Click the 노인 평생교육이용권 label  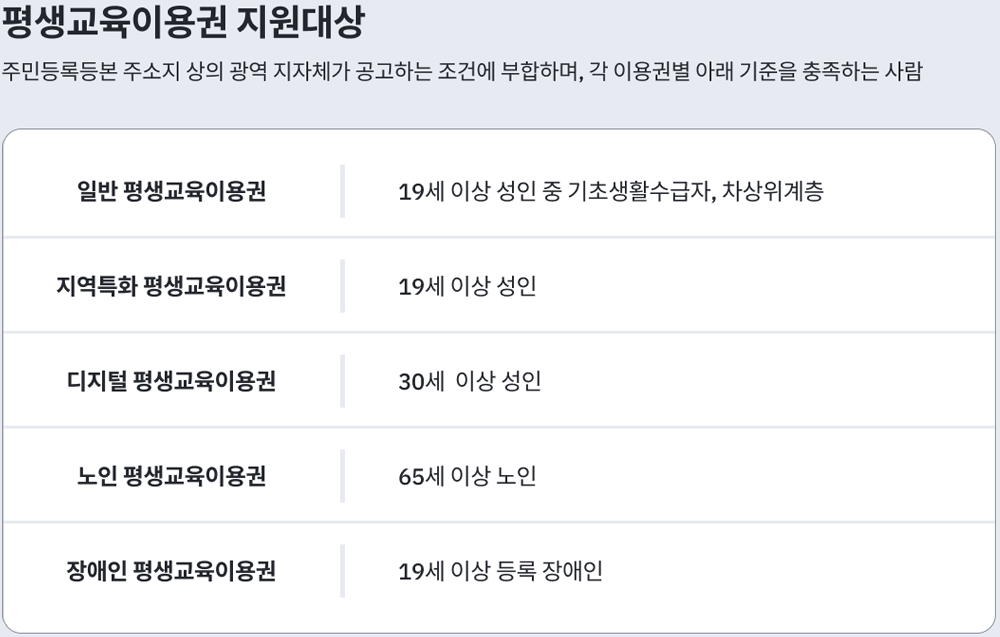click(x=171, y=476)
